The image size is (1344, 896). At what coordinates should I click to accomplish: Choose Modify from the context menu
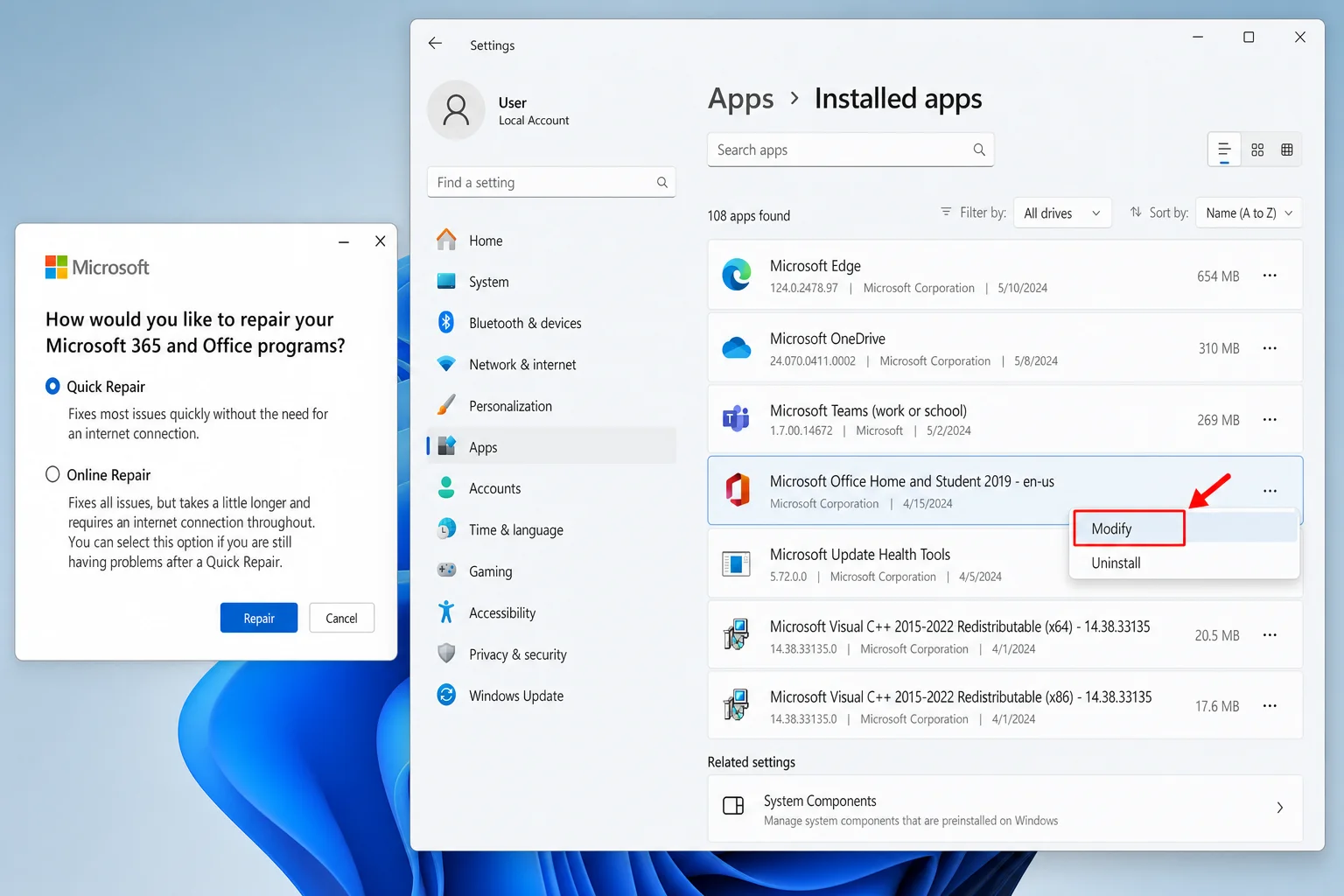point(1185,528)
